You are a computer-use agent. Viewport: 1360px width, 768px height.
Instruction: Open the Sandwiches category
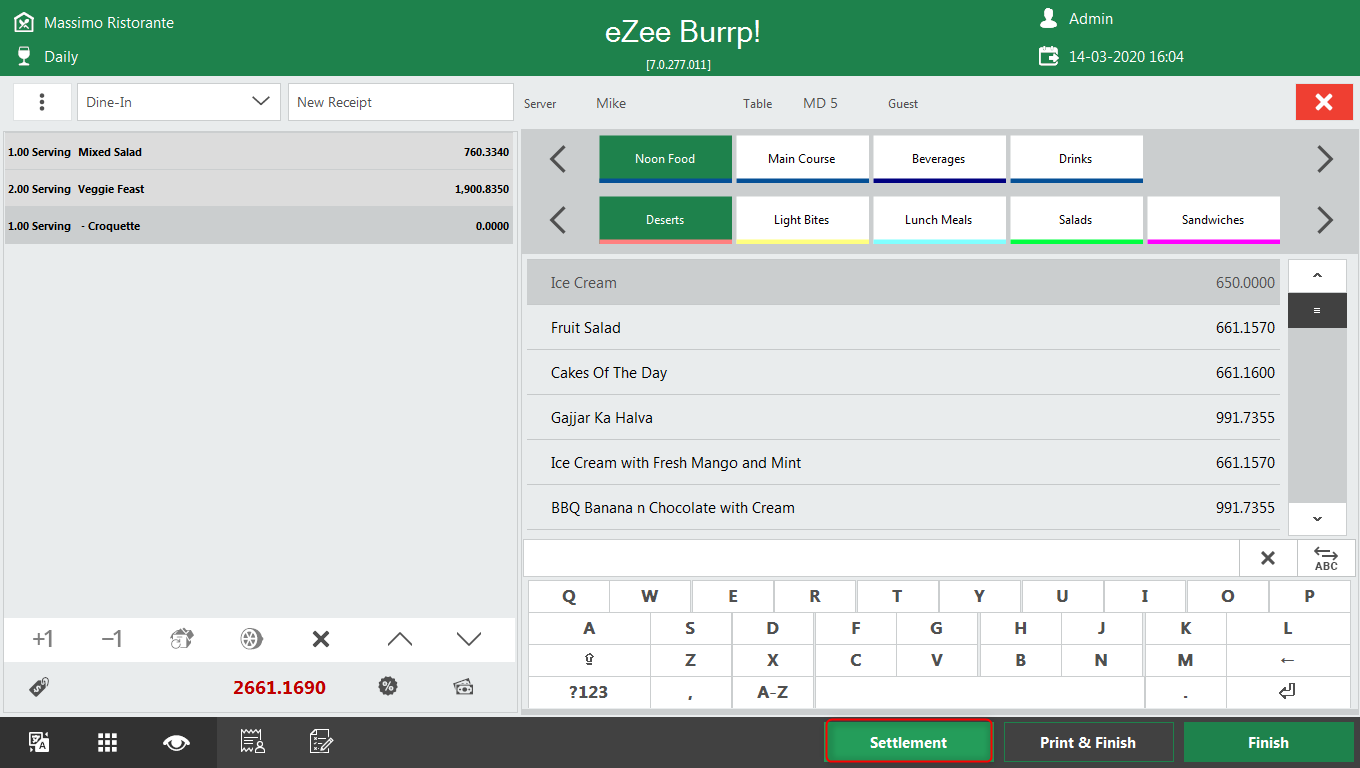point(1213,220)
